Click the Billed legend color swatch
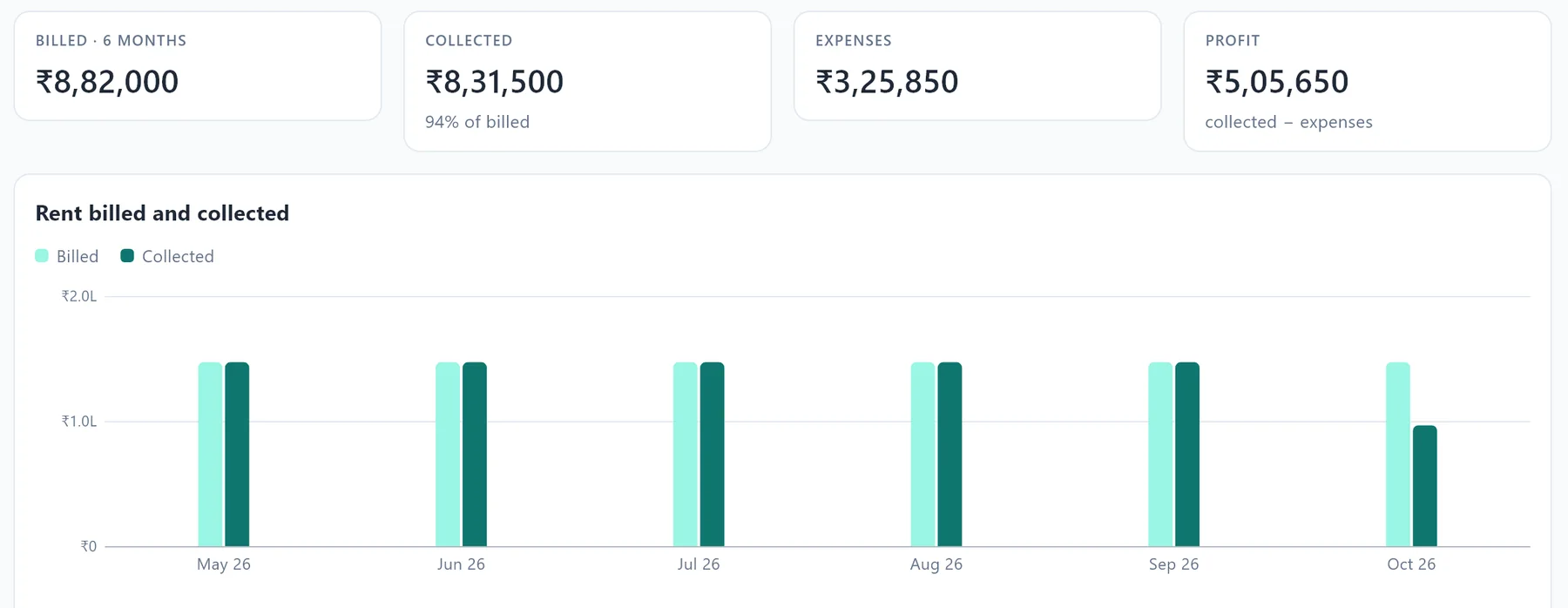 click(42, 255)
